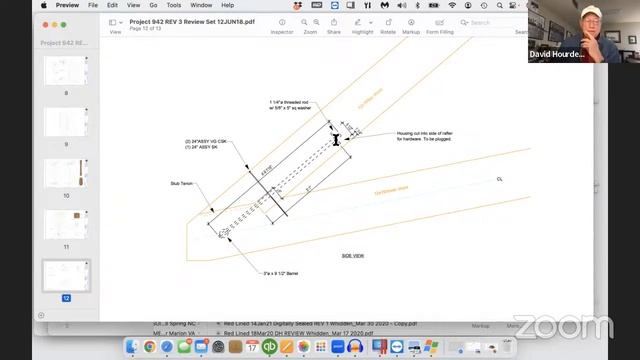Show the Markup toolbar
This screenshot has width=640, height=360.
411,22
